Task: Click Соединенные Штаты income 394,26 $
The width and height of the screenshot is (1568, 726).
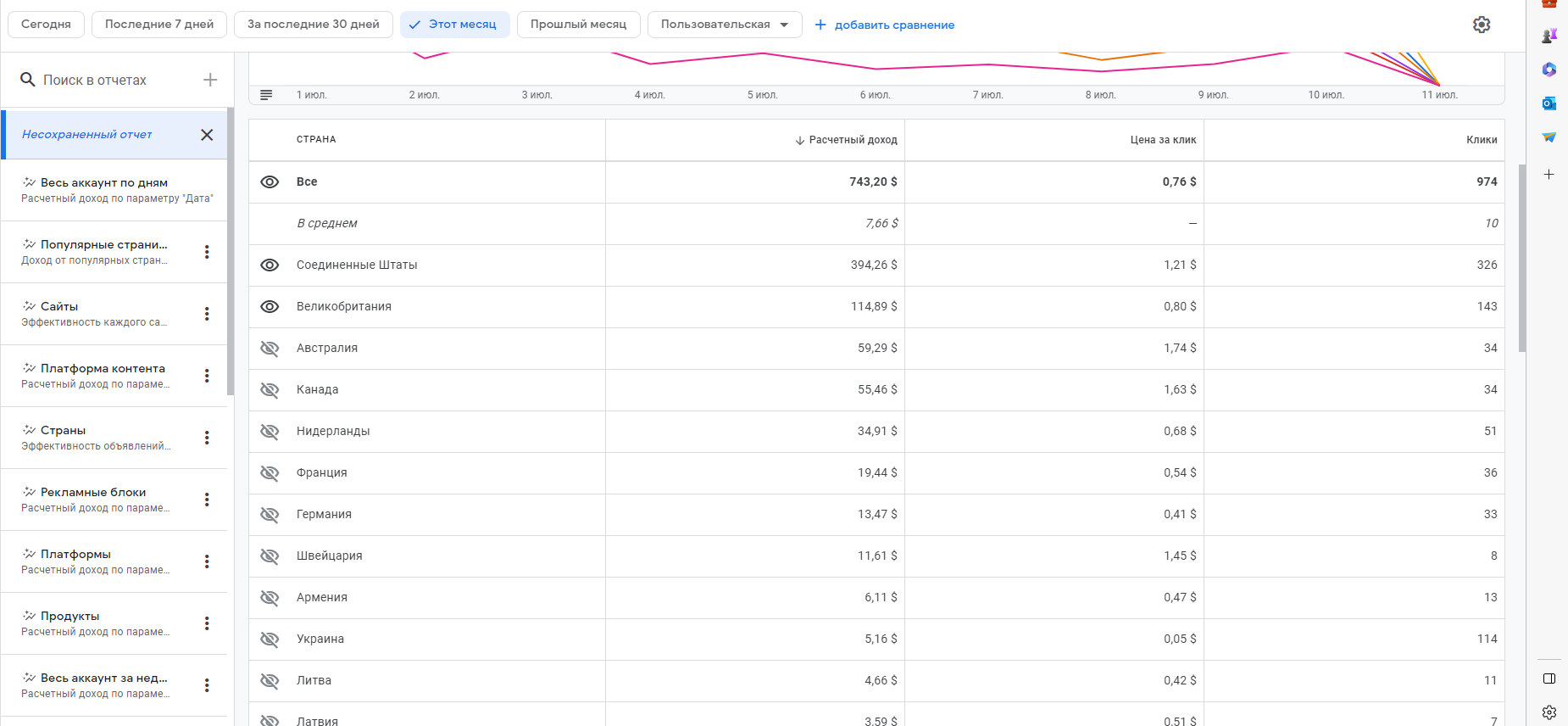Action: click(874, 265)
